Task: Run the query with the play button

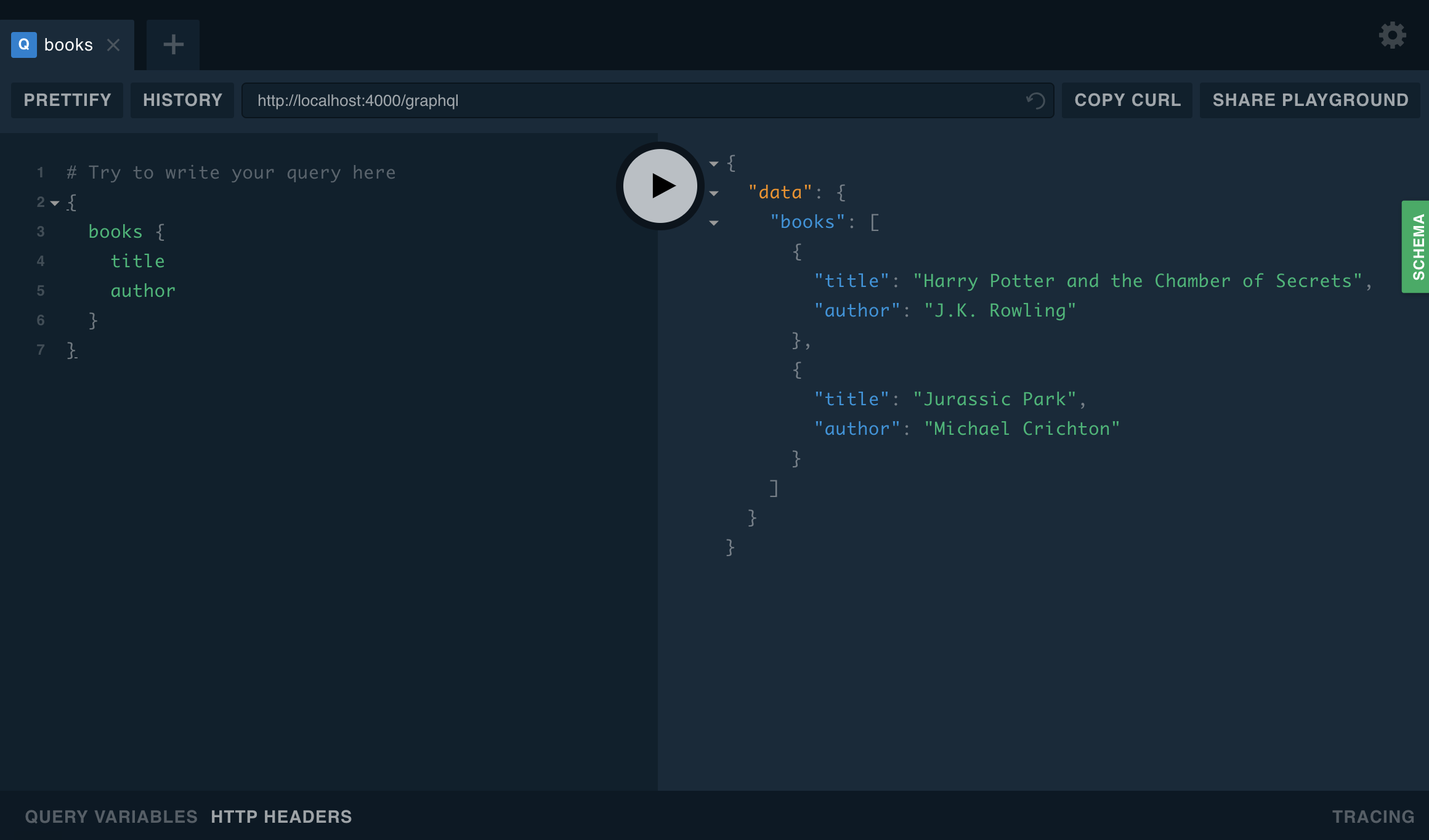Action: click(x=660, y=186)
